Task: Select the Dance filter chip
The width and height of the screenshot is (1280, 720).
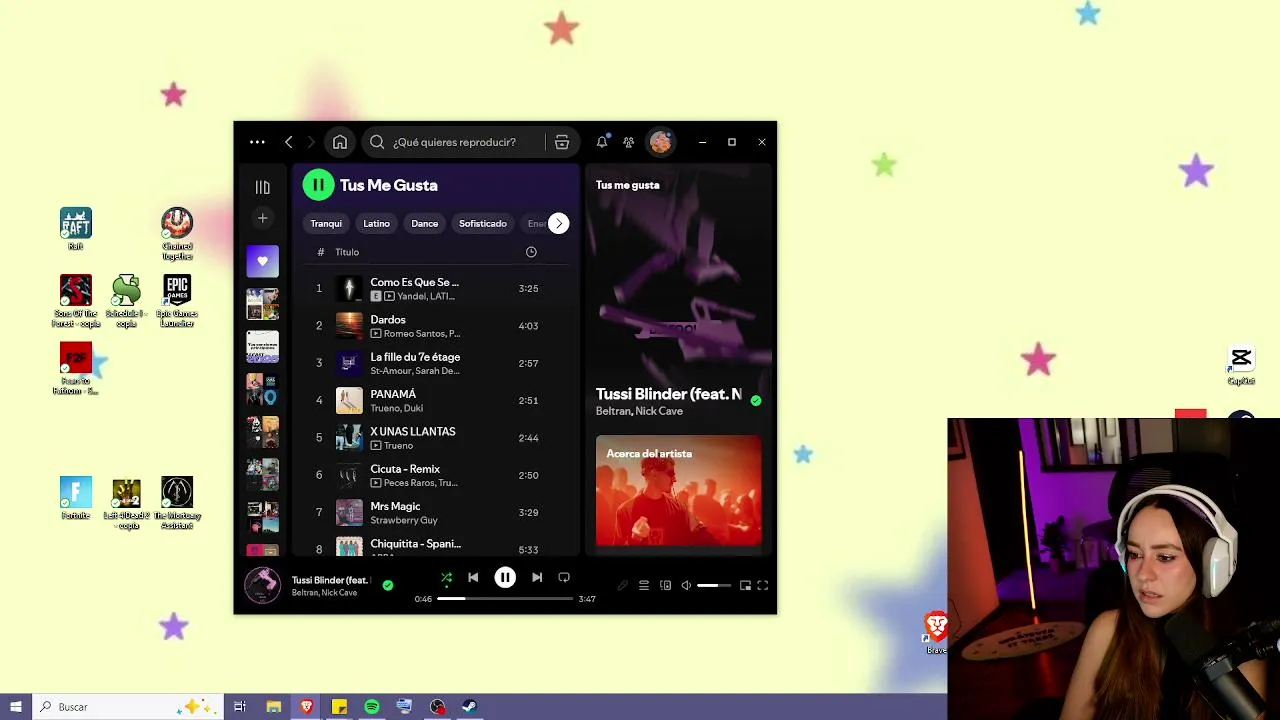Action: 425,223
